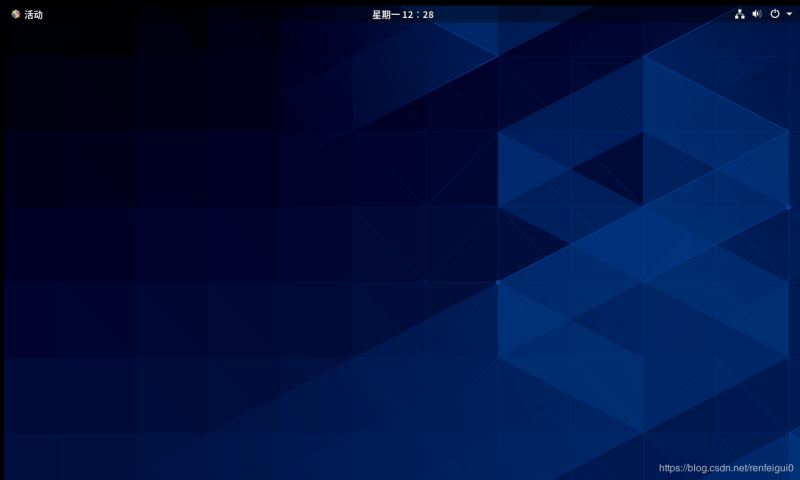Click empty top bar right of clock
The width and height of the screenshot is (800, 480).
[580, 14]
